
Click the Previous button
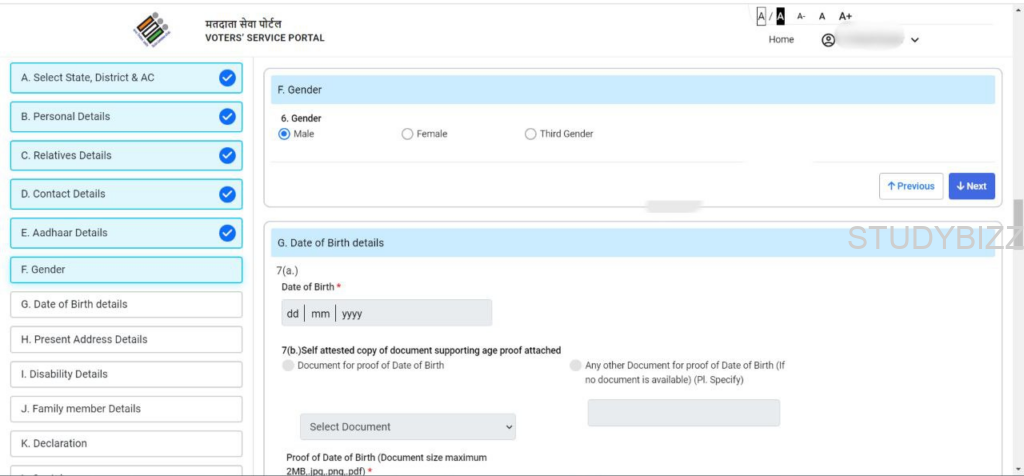tap(910, 186)
